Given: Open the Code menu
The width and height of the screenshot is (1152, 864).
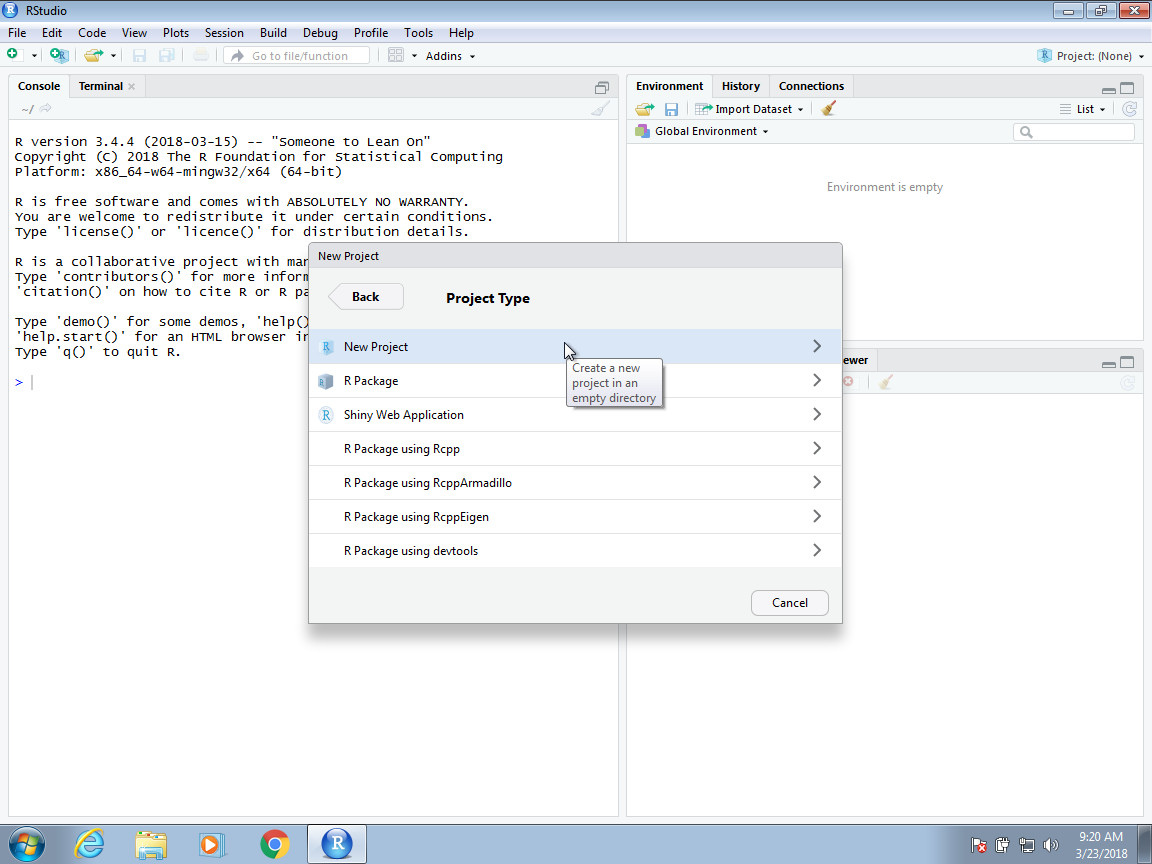Looking at the screenshot, I should coord(92,32).
